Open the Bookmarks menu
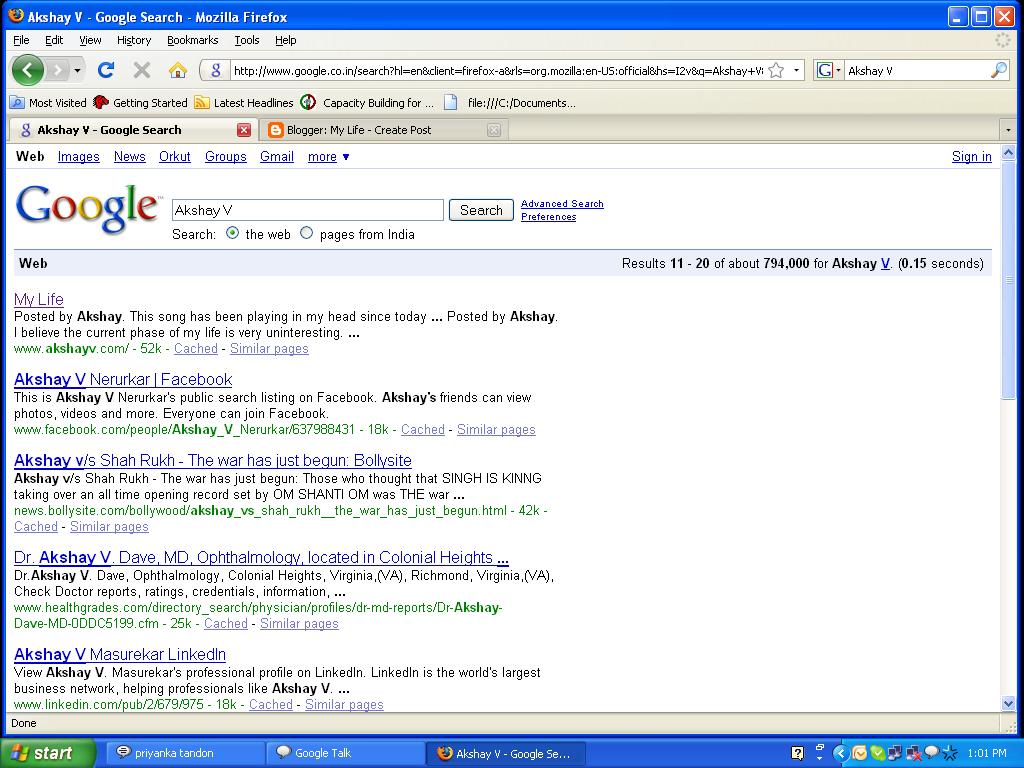This screenshot has width=1024, height=768. click(x=192, y=40)
